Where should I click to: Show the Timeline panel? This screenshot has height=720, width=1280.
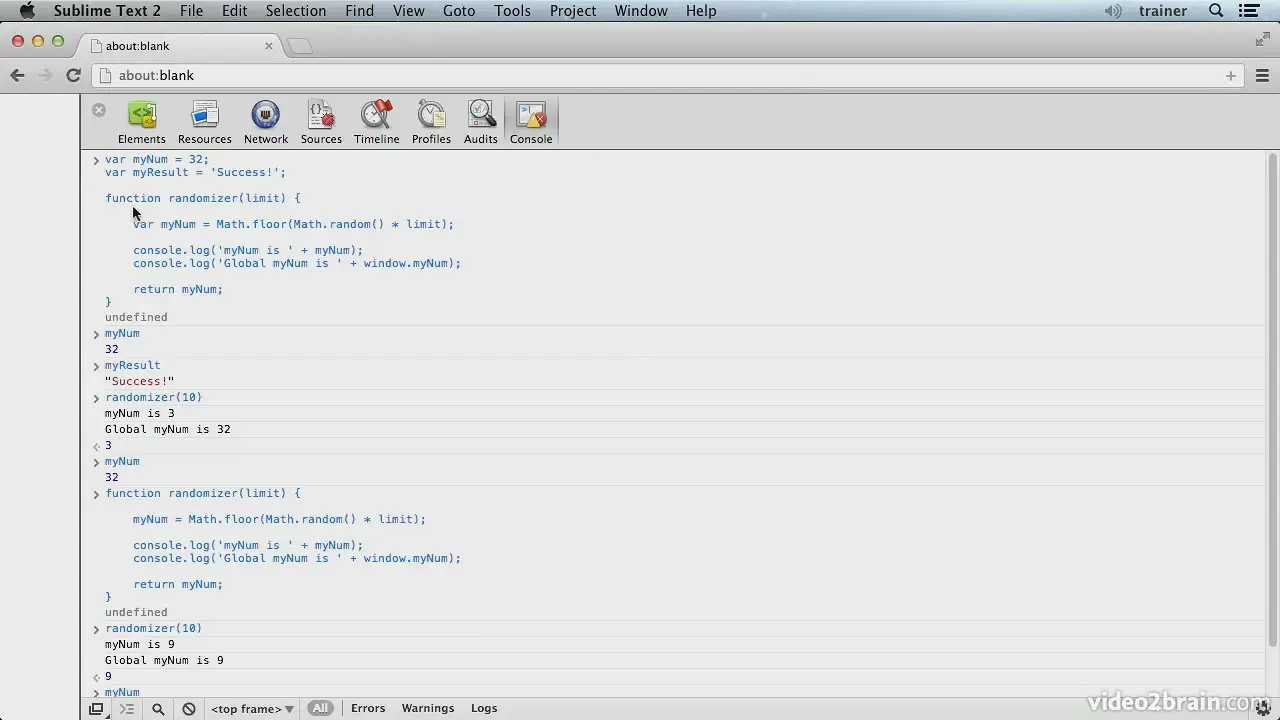pyautogui.click(x=377, y=123)
